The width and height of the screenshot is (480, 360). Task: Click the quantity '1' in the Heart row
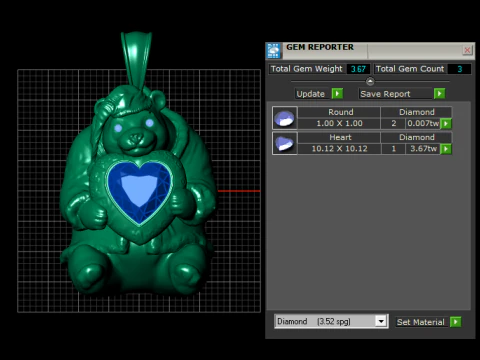click(x=393, y=149)
